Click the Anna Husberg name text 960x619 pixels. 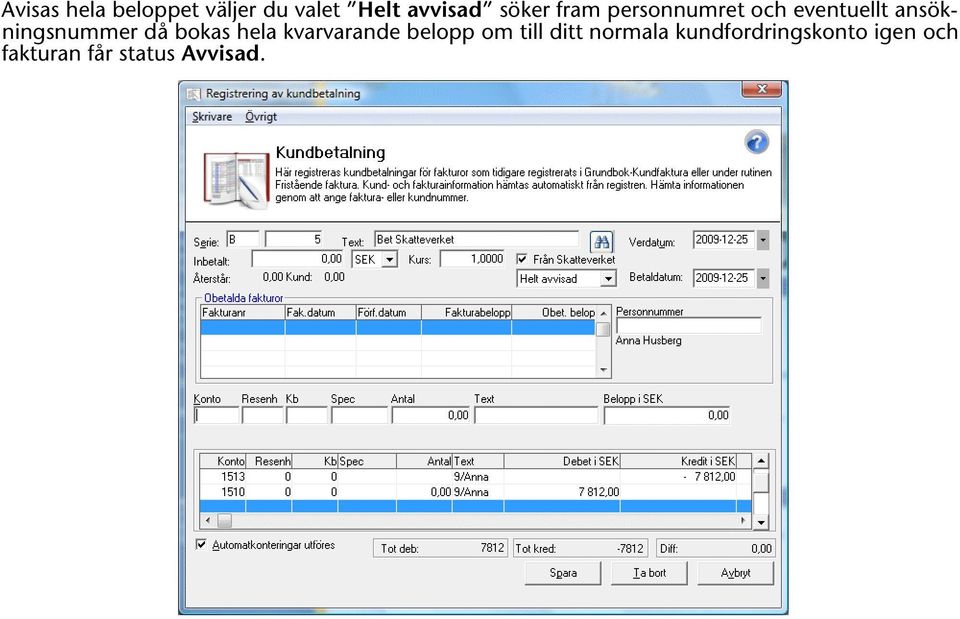(x=648, y=340)
